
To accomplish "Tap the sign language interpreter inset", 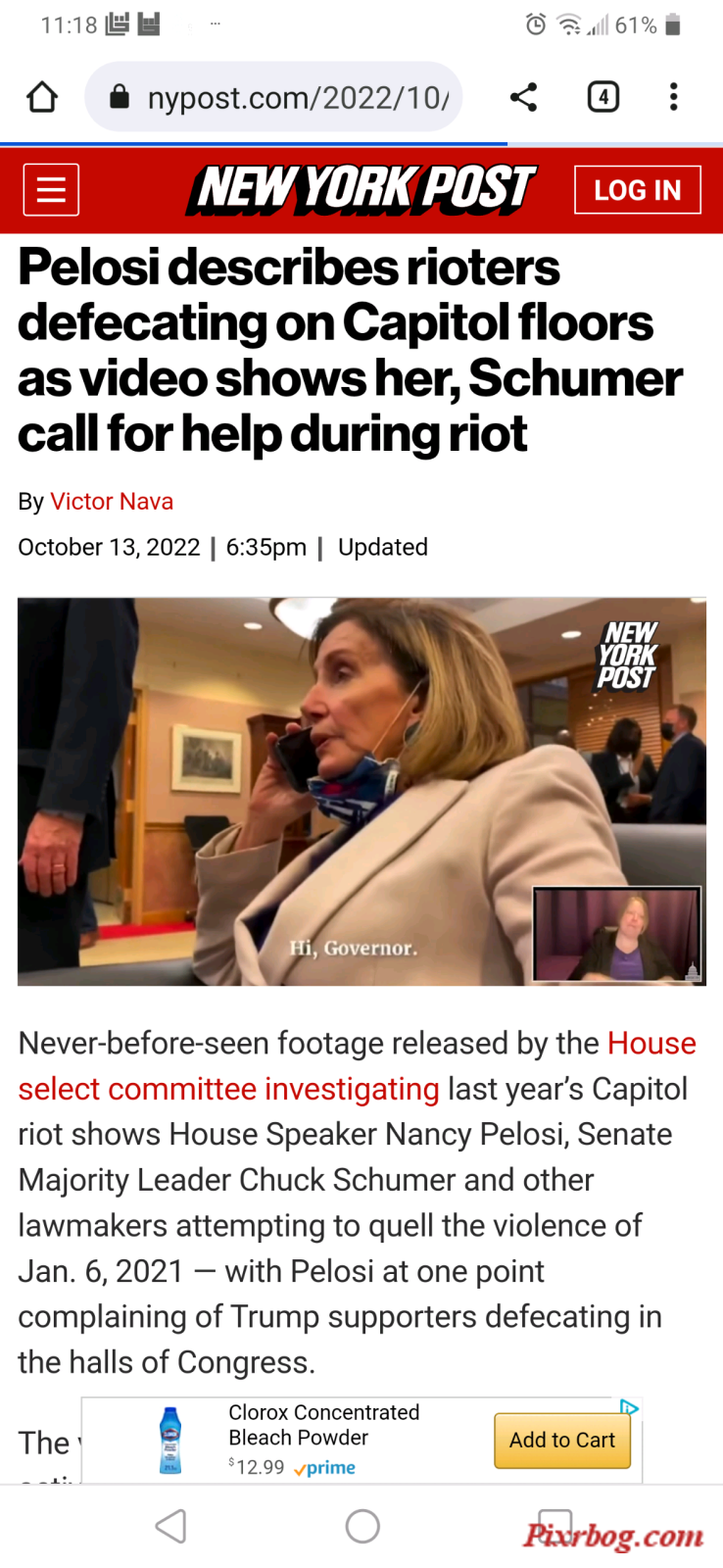I will coord(617,934).
